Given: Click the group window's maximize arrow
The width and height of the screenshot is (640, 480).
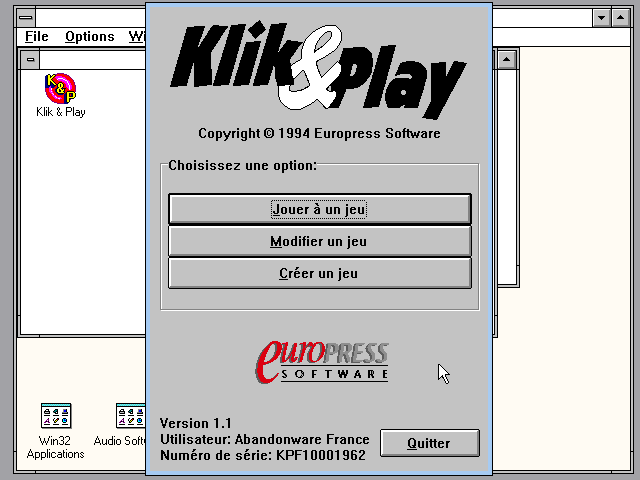Looking at the screenshot, I should (507, 60).
